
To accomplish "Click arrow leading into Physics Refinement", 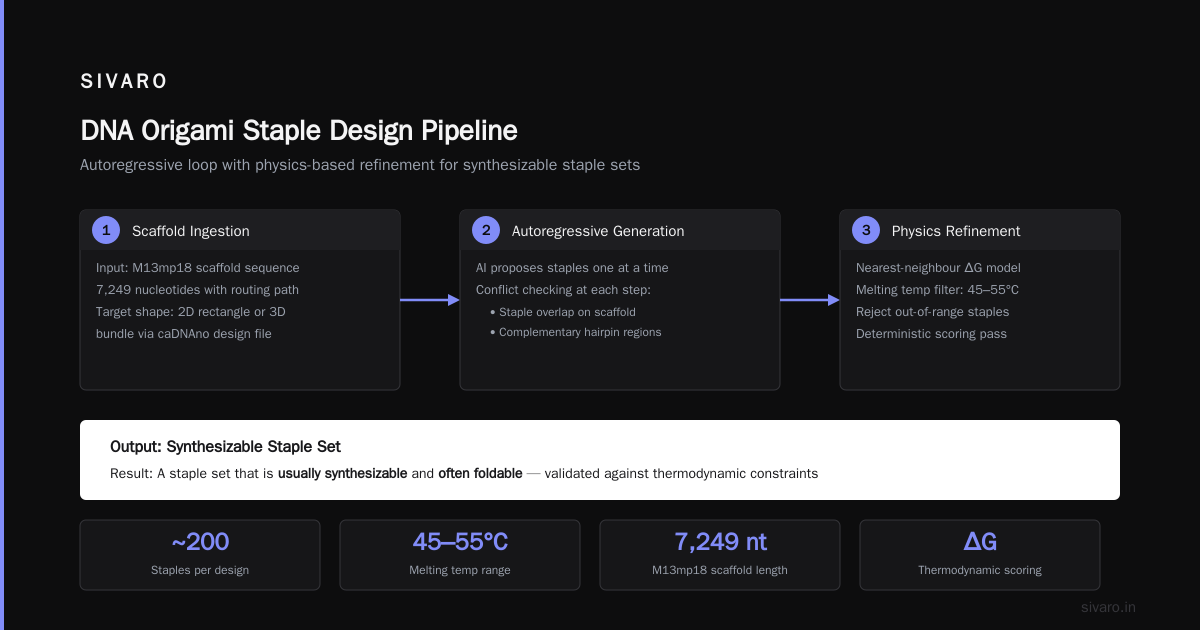I will [x=810, y=299].
